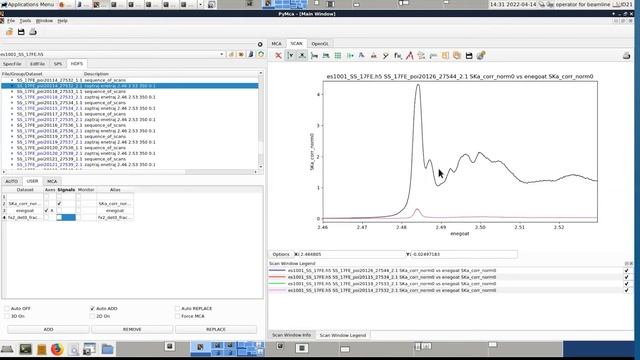
Task: Enable the 3D On checkbox
Action: [7, 316]
